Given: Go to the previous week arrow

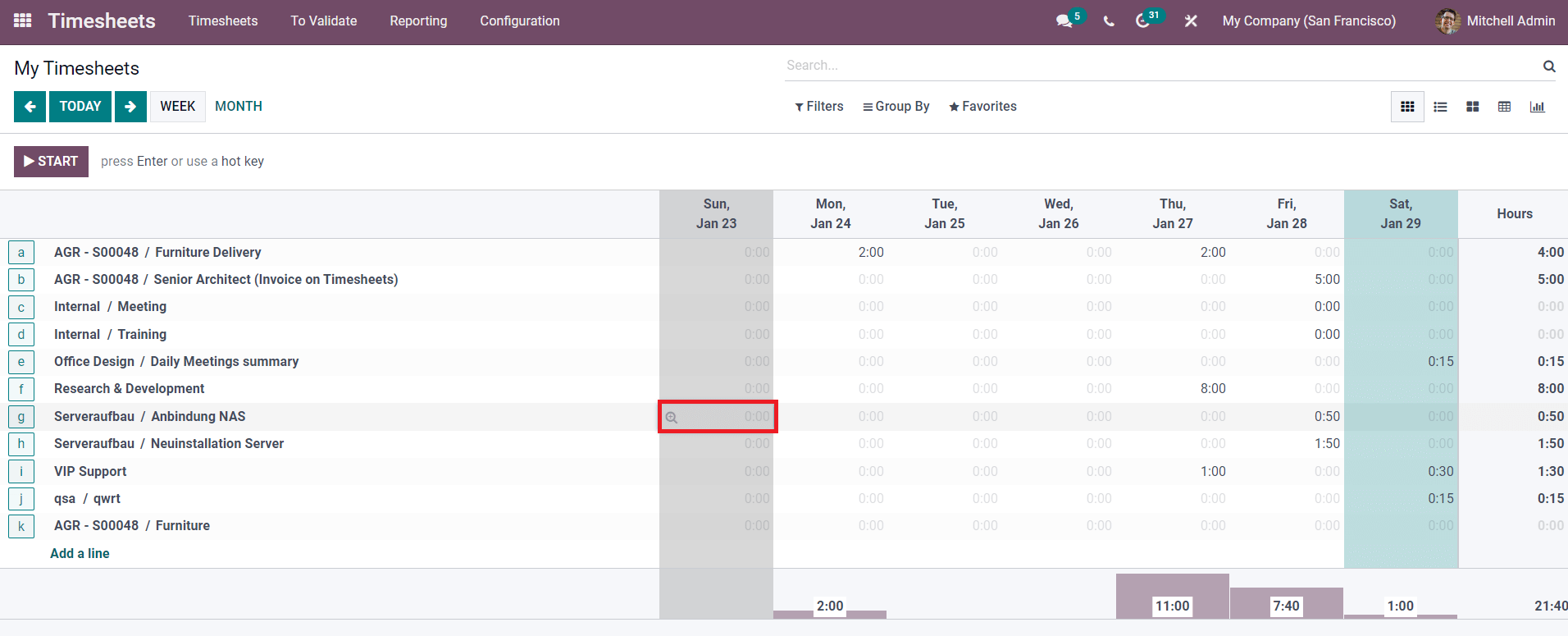Looking at the screenshot, I should pyautogui.click(x=30, y=107).
